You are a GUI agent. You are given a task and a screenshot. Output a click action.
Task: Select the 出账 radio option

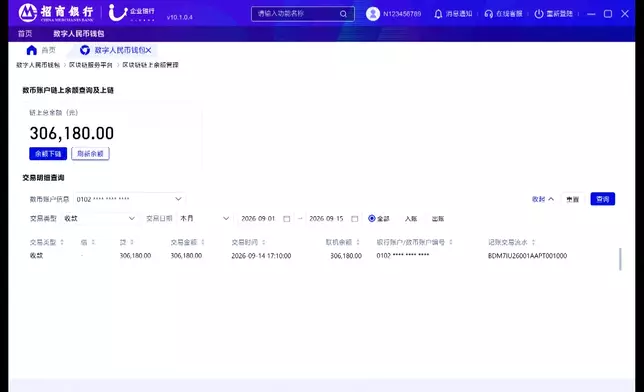(438, 219)
